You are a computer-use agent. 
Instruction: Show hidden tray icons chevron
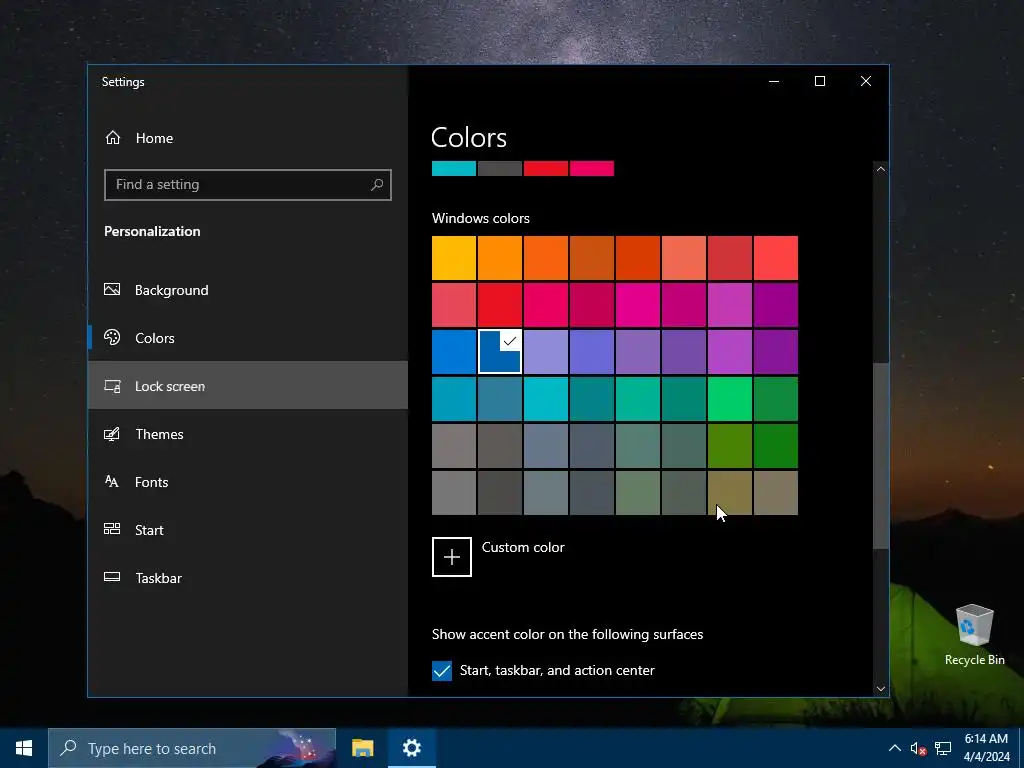tap(895, 748)
